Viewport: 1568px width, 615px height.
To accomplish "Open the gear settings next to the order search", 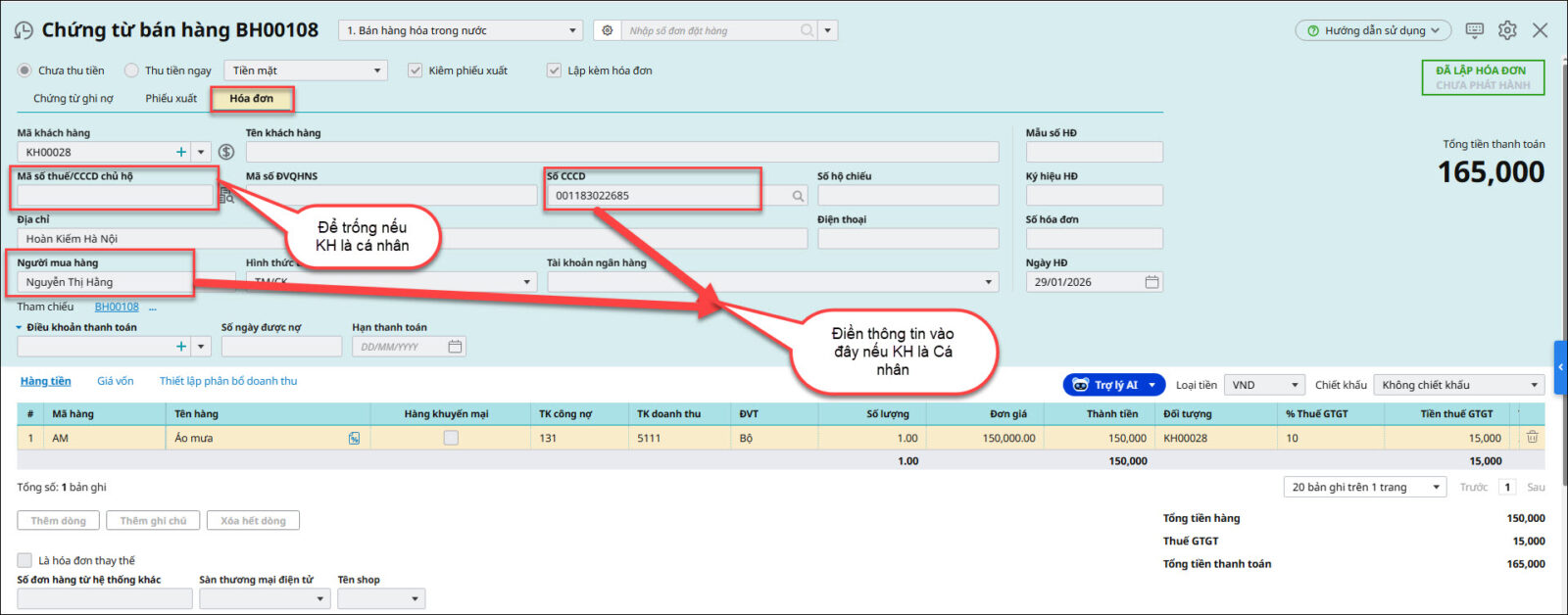I will [608, 30].
